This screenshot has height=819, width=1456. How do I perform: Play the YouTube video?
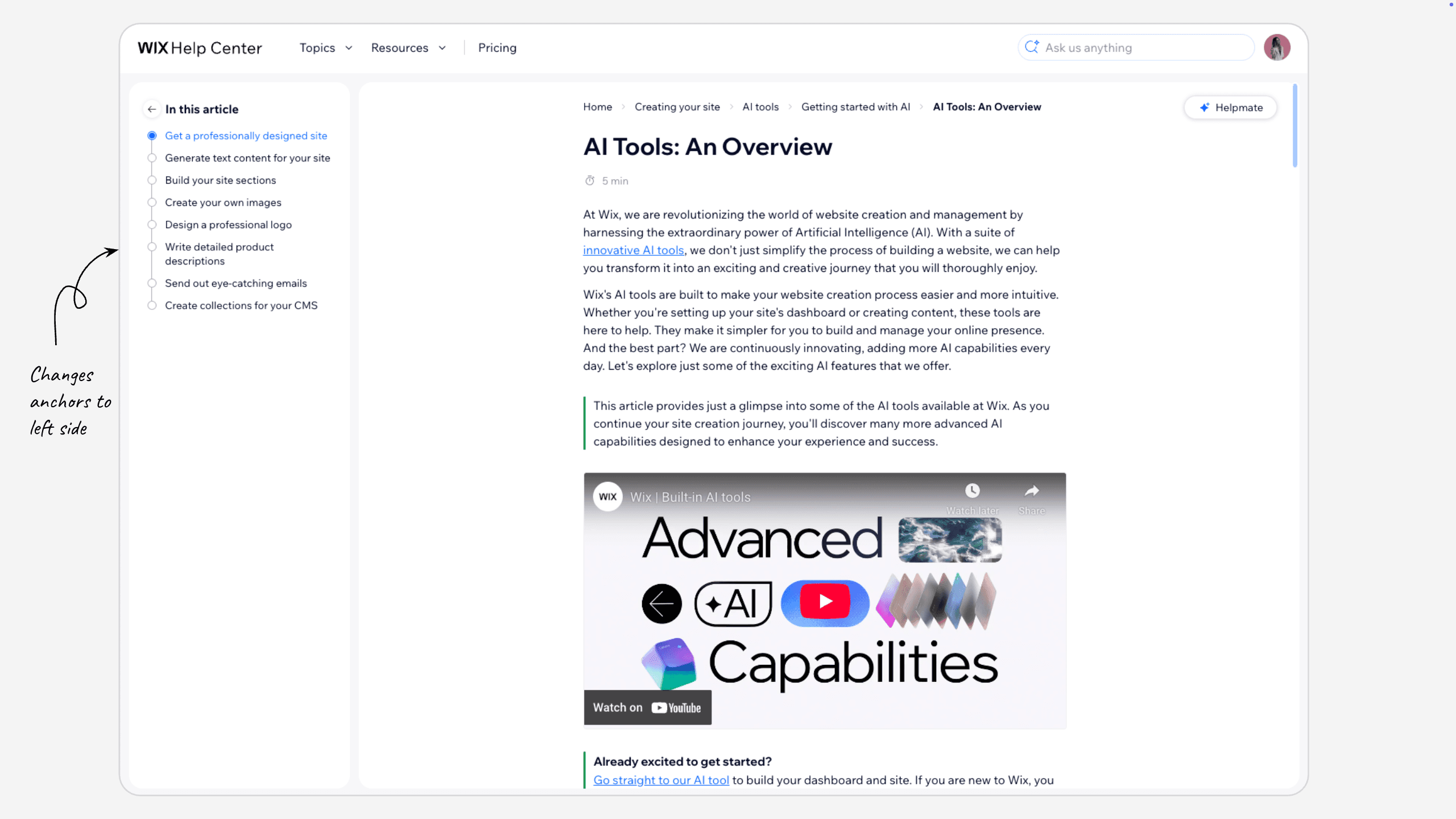point(825,602)
